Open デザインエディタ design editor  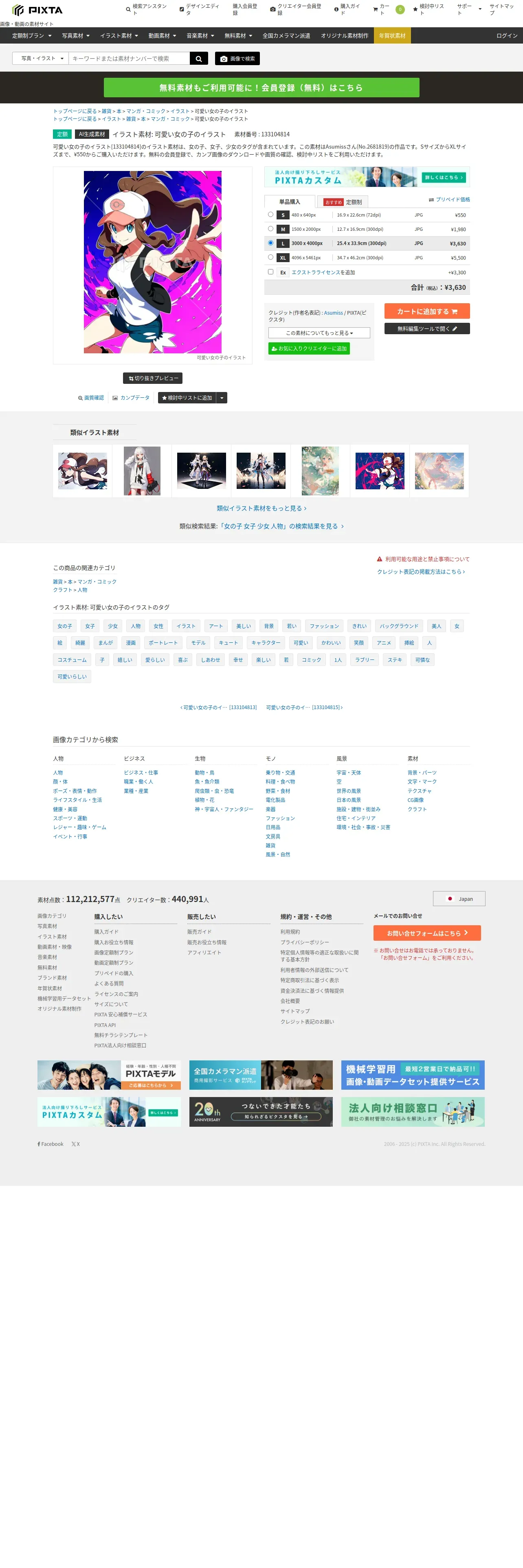click(x=200, y=10)
